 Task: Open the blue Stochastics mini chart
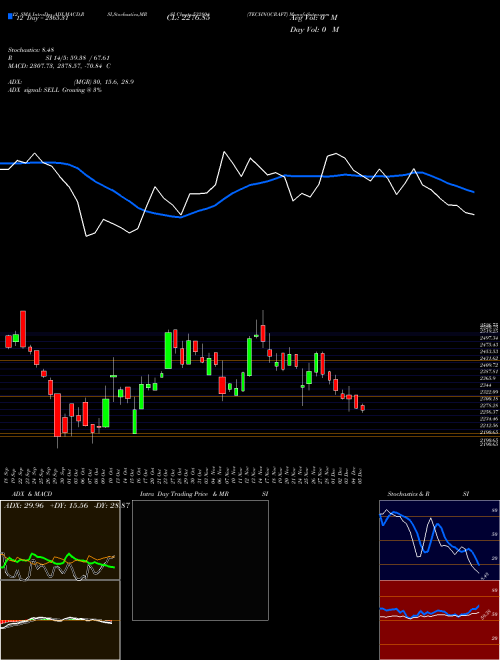440,540
